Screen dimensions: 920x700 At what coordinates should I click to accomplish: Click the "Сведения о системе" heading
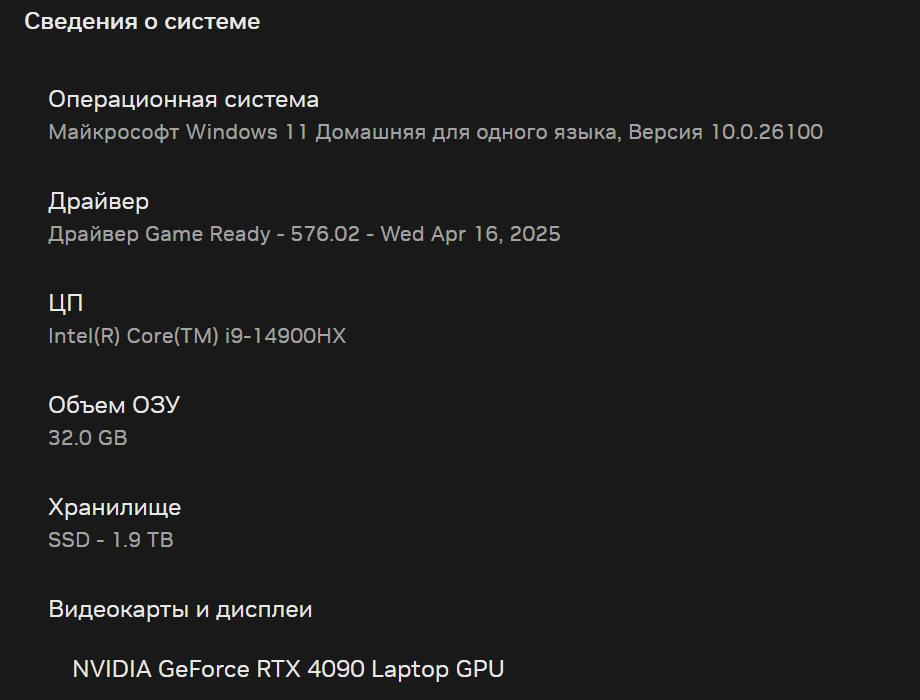coord(142,22)
